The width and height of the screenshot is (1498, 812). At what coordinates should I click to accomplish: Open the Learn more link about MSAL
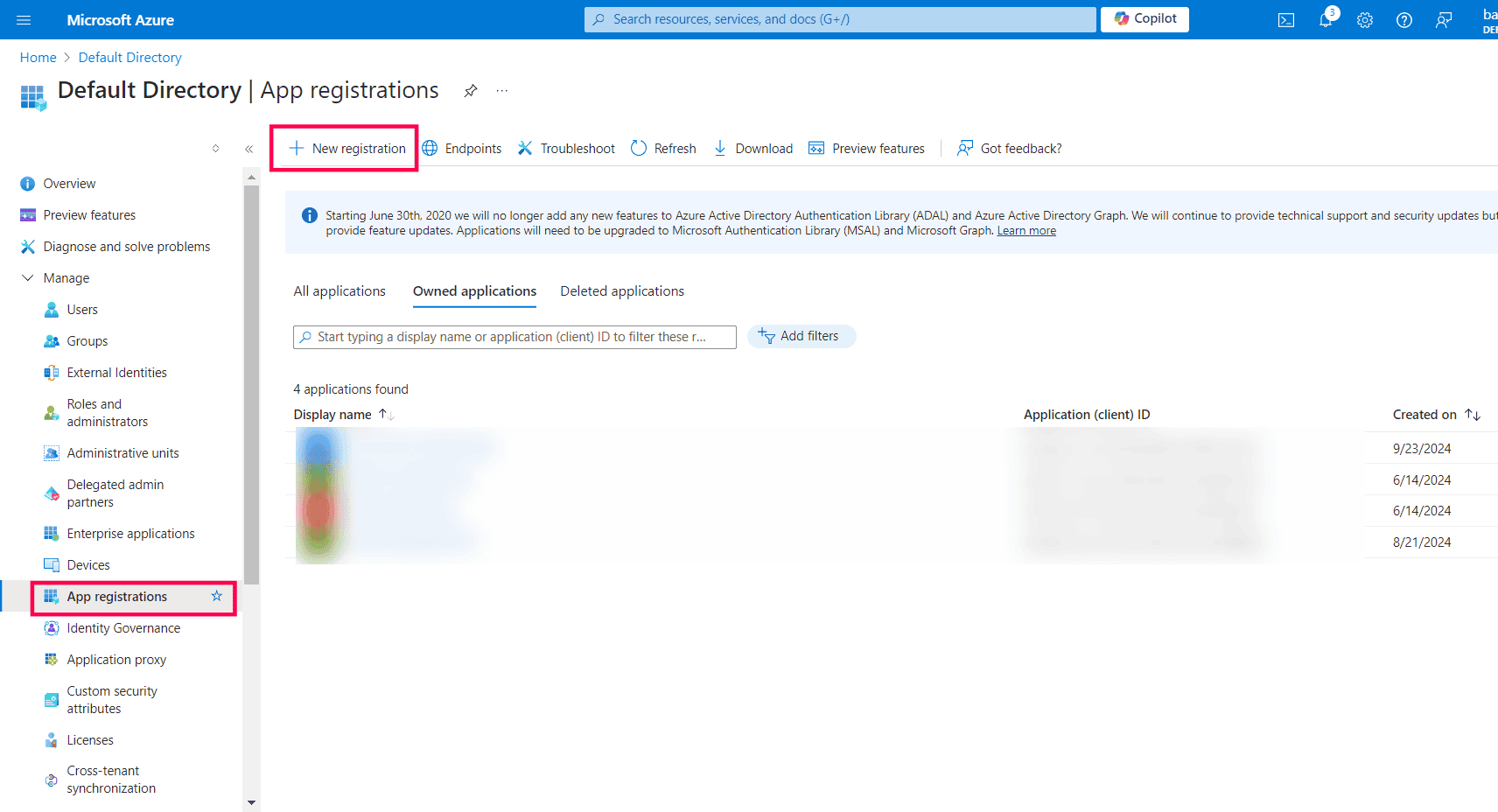click(1025, 230)
